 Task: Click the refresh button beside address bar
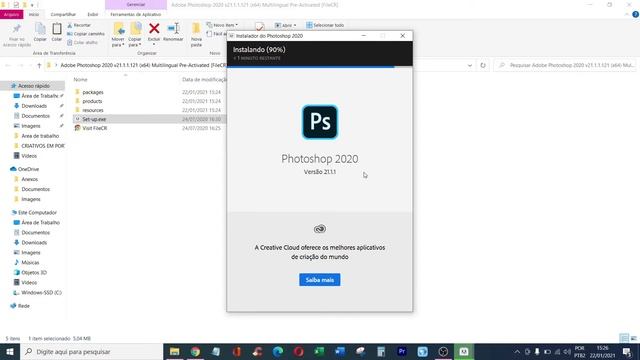click(x=483, y=65)
